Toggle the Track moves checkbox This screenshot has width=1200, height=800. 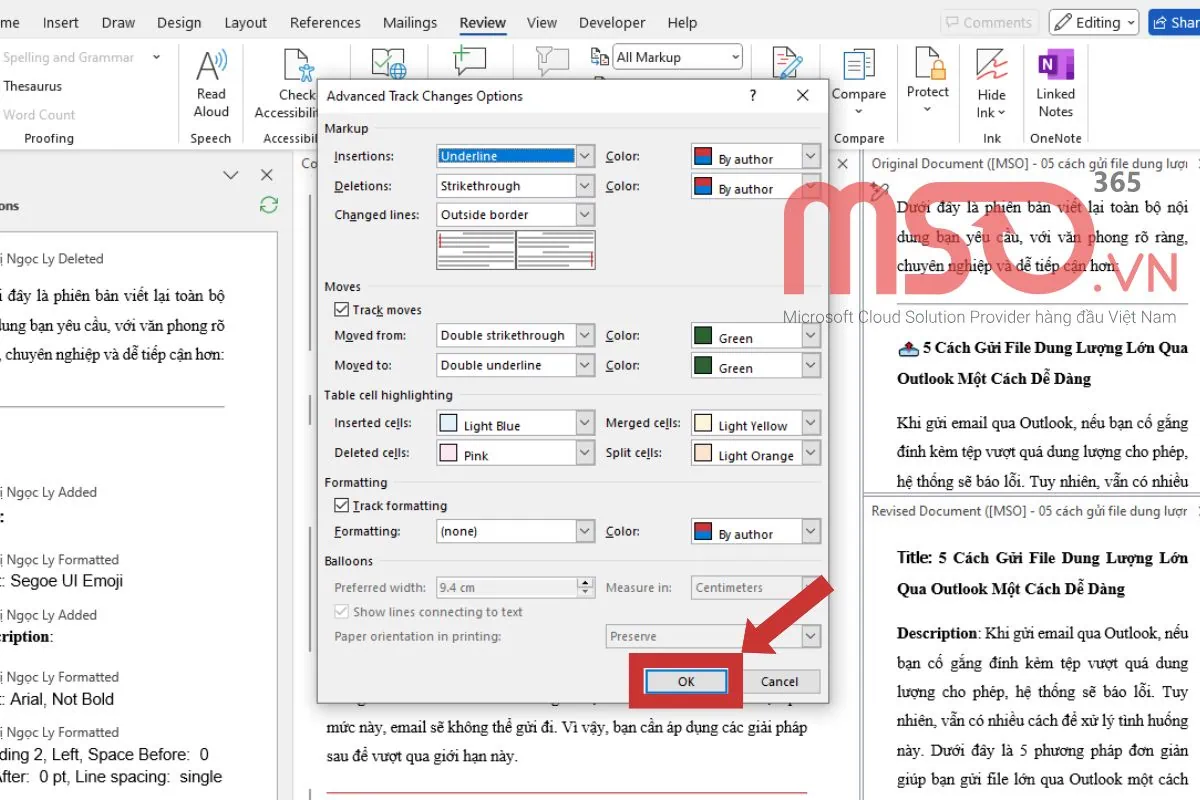(x=341, y=309)
